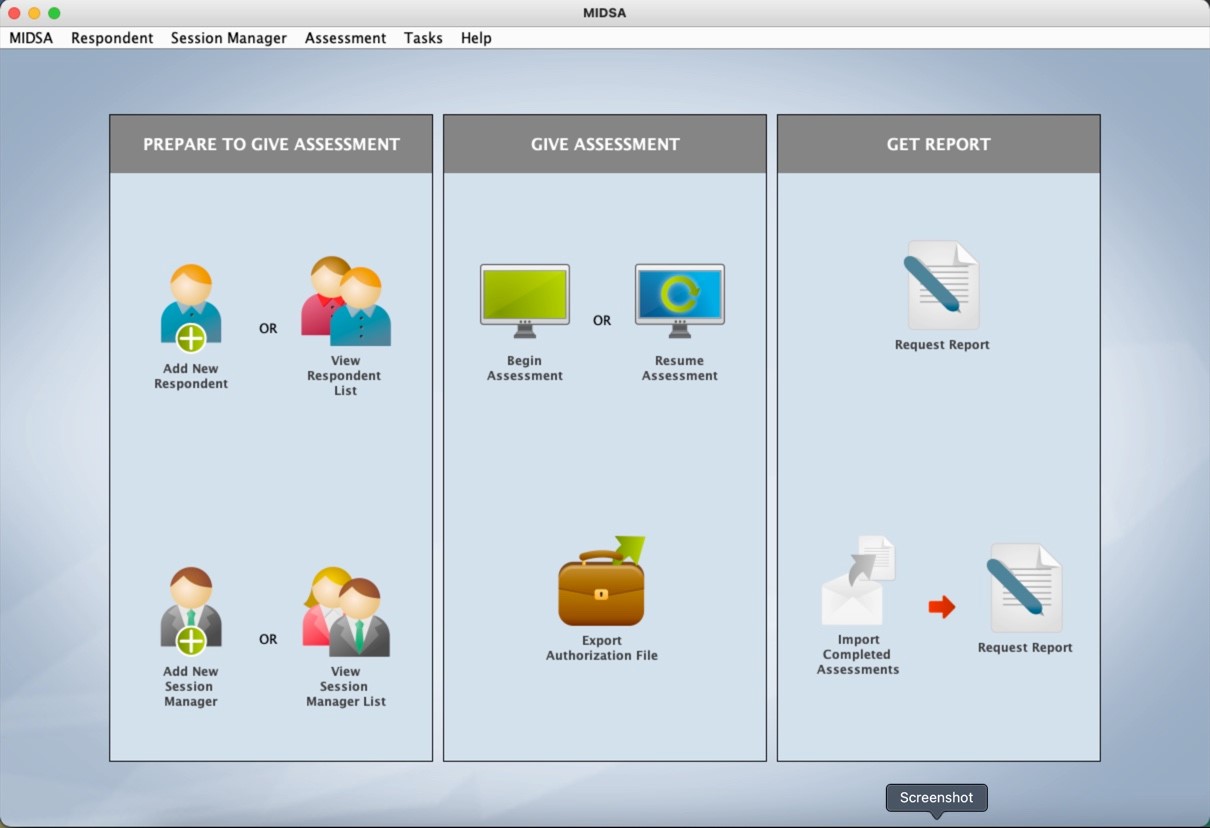Click the Screenshot tooltip label
The image size is (1210, 828).
point(936,797)
